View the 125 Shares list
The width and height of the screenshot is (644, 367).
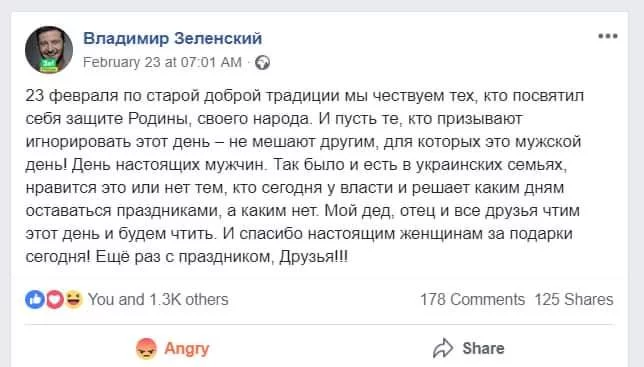574,300
